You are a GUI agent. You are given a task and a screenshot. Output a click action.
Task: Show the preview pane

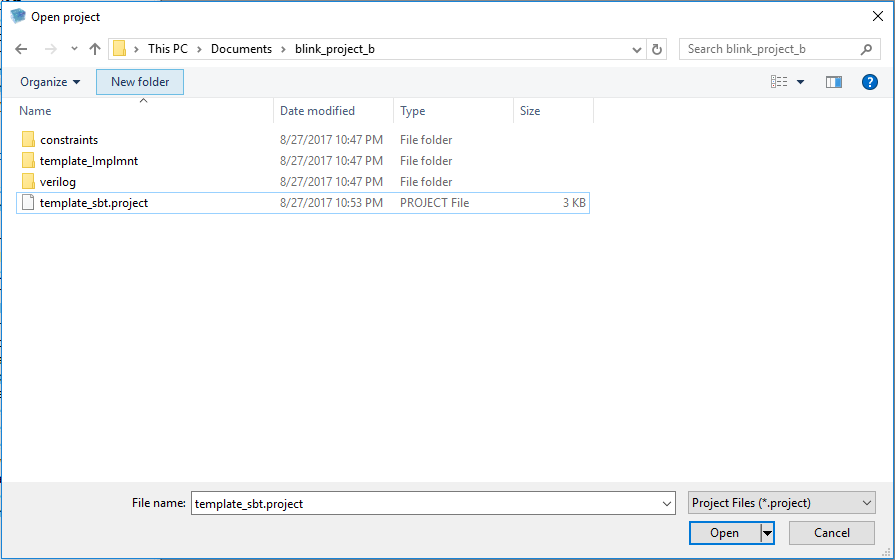coord(833,82)
